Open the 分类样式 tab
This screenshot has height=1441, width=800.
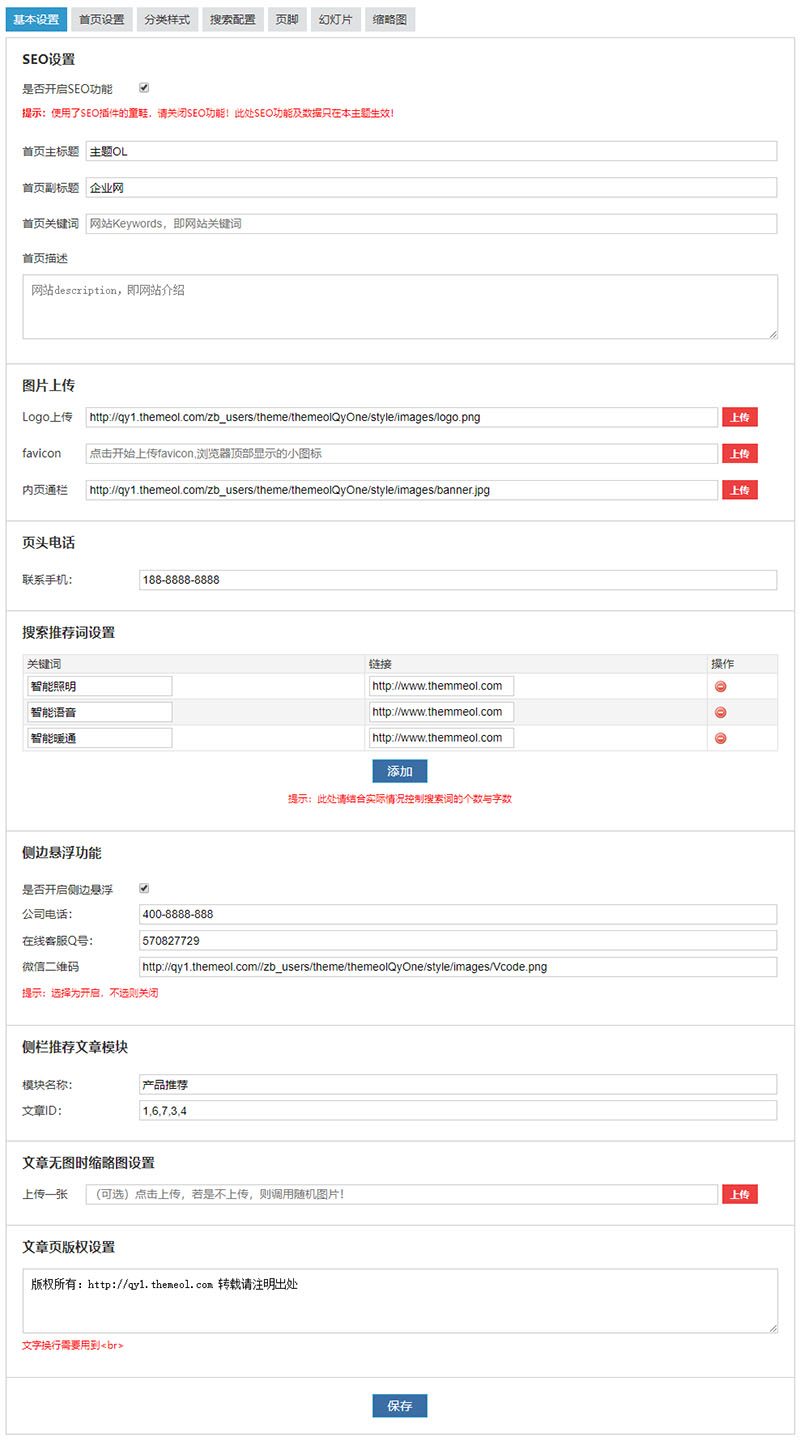[x=166, y=19]
